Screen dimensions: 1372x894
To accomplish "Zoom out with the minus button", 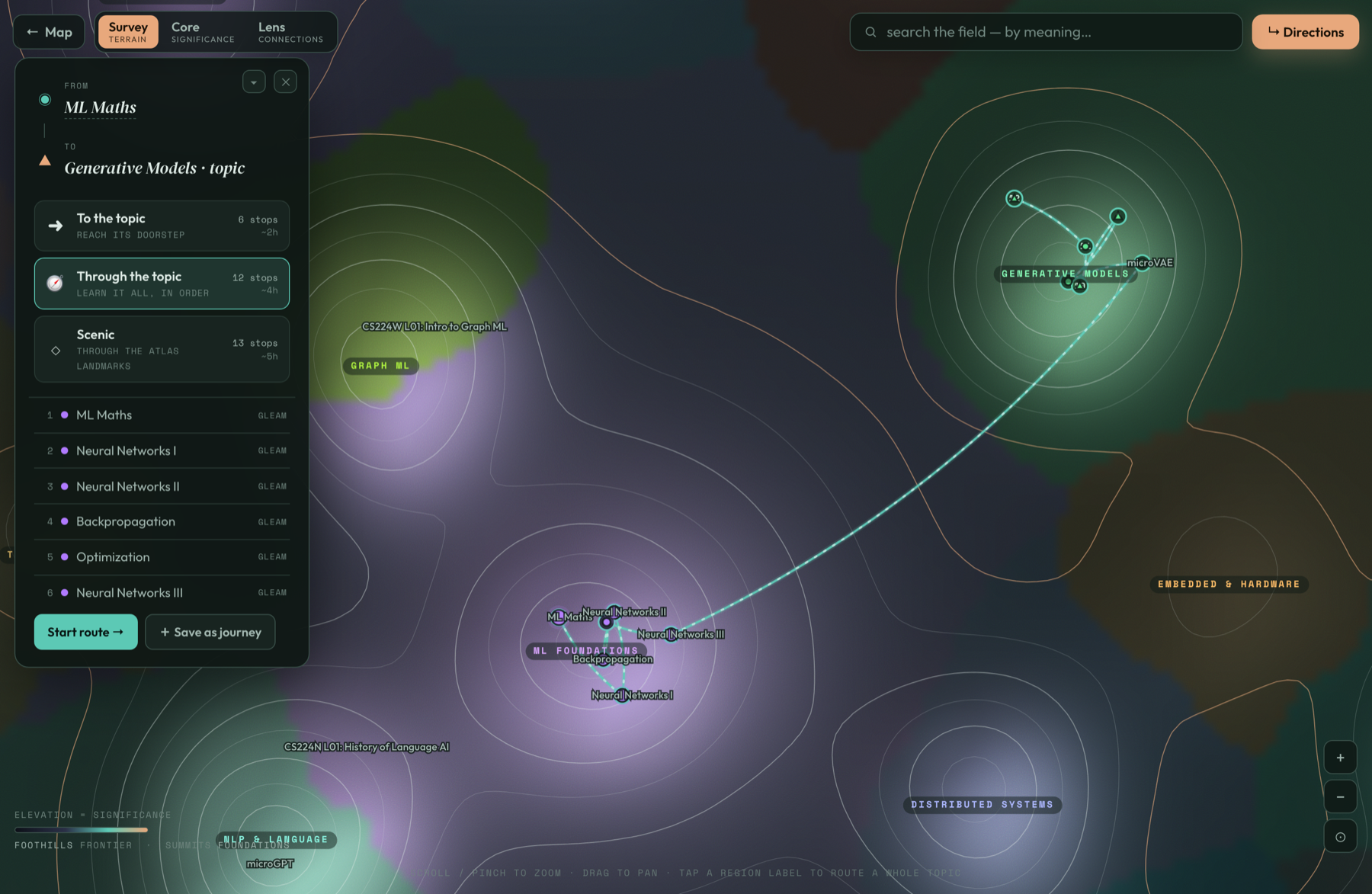I will click(1340, 797).
